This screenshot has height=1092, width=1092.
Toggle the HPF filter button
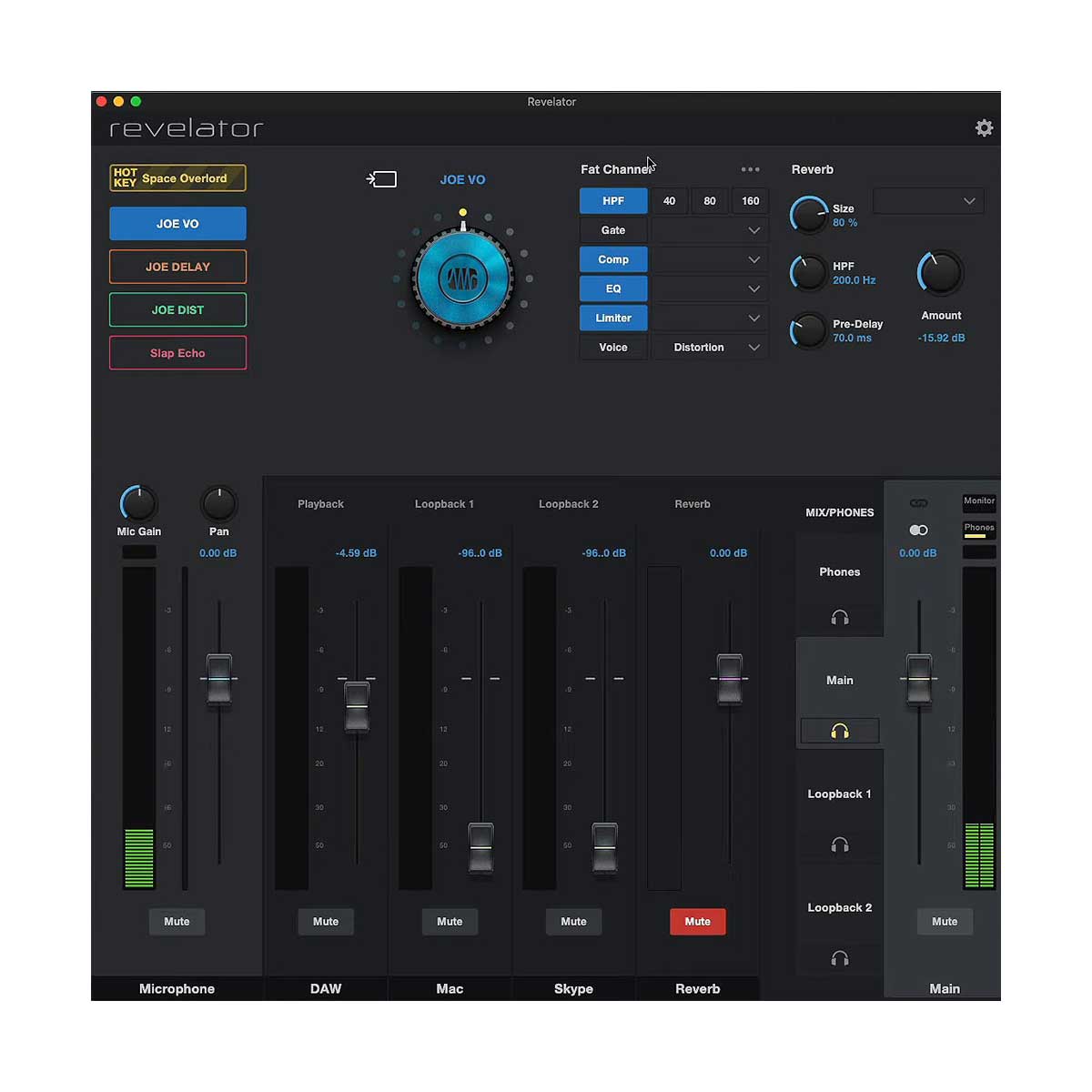(x=613, y=201)
